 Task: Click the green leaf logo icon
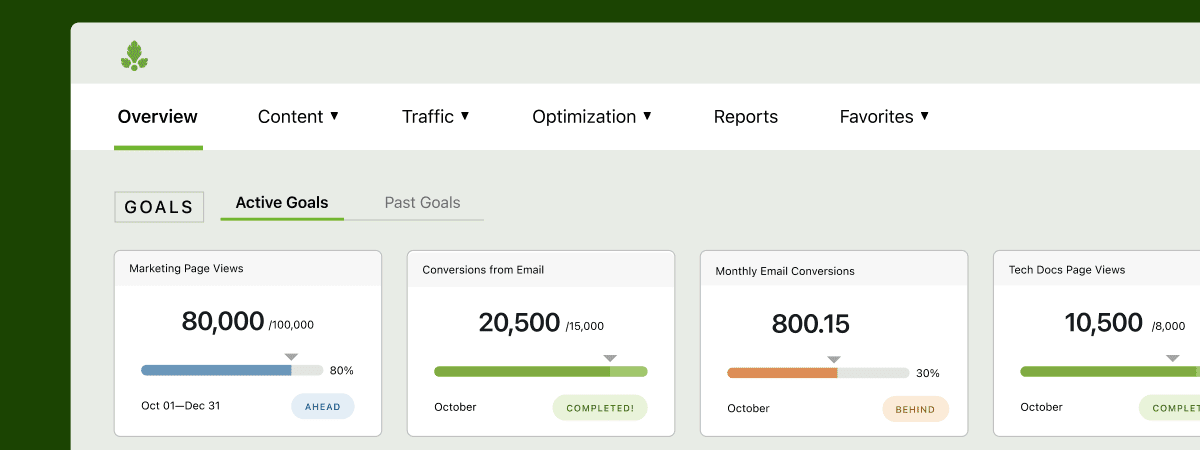coord(134,56)
